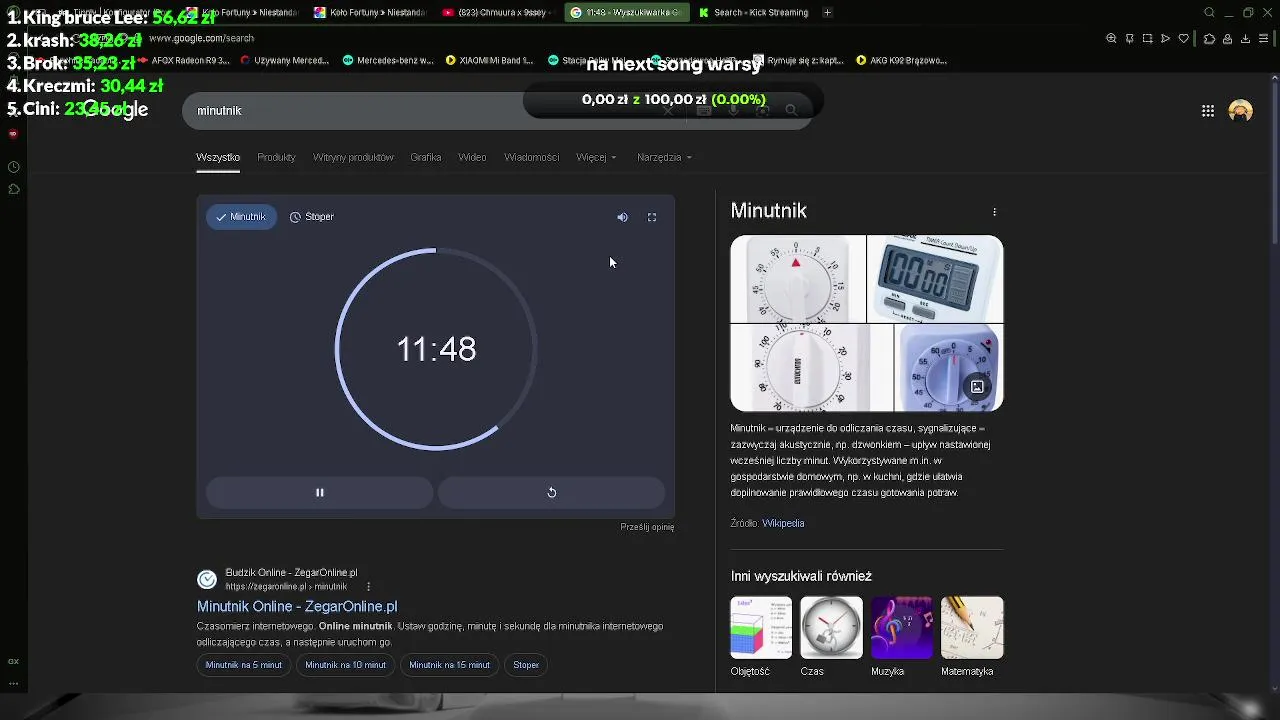Select the Produkty search filter
This screenshot has height=720, width=1280.
[x=276, y=157]
